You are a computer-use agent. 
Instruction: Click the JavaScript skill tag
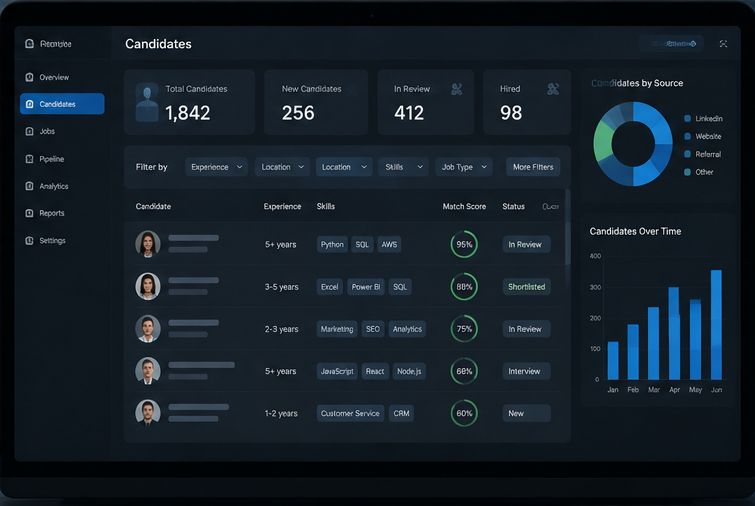(x=337, y=371)
